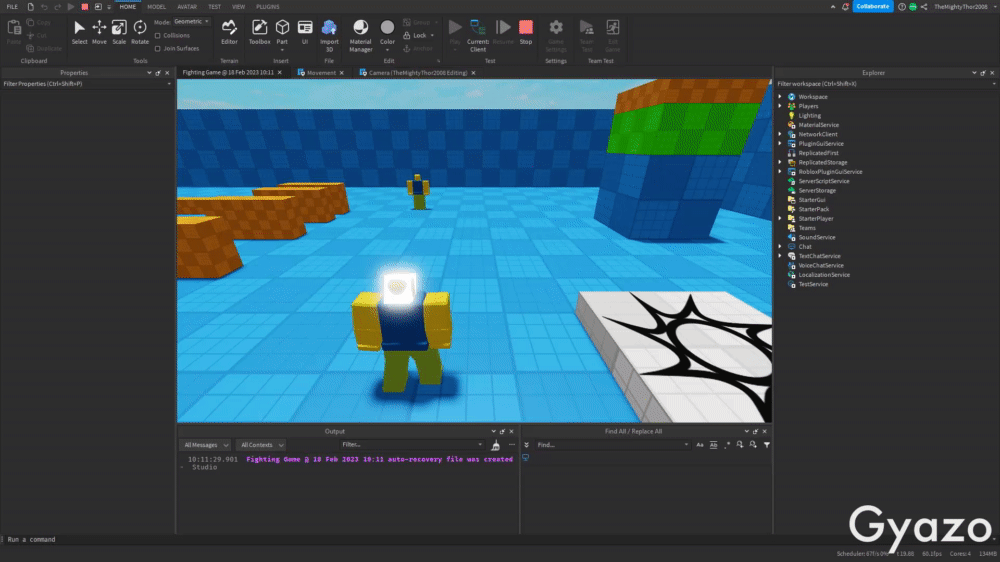This screenshot has width=1000, height=562.
Task: Select the Select tool arrow
Action: point(79,32)
